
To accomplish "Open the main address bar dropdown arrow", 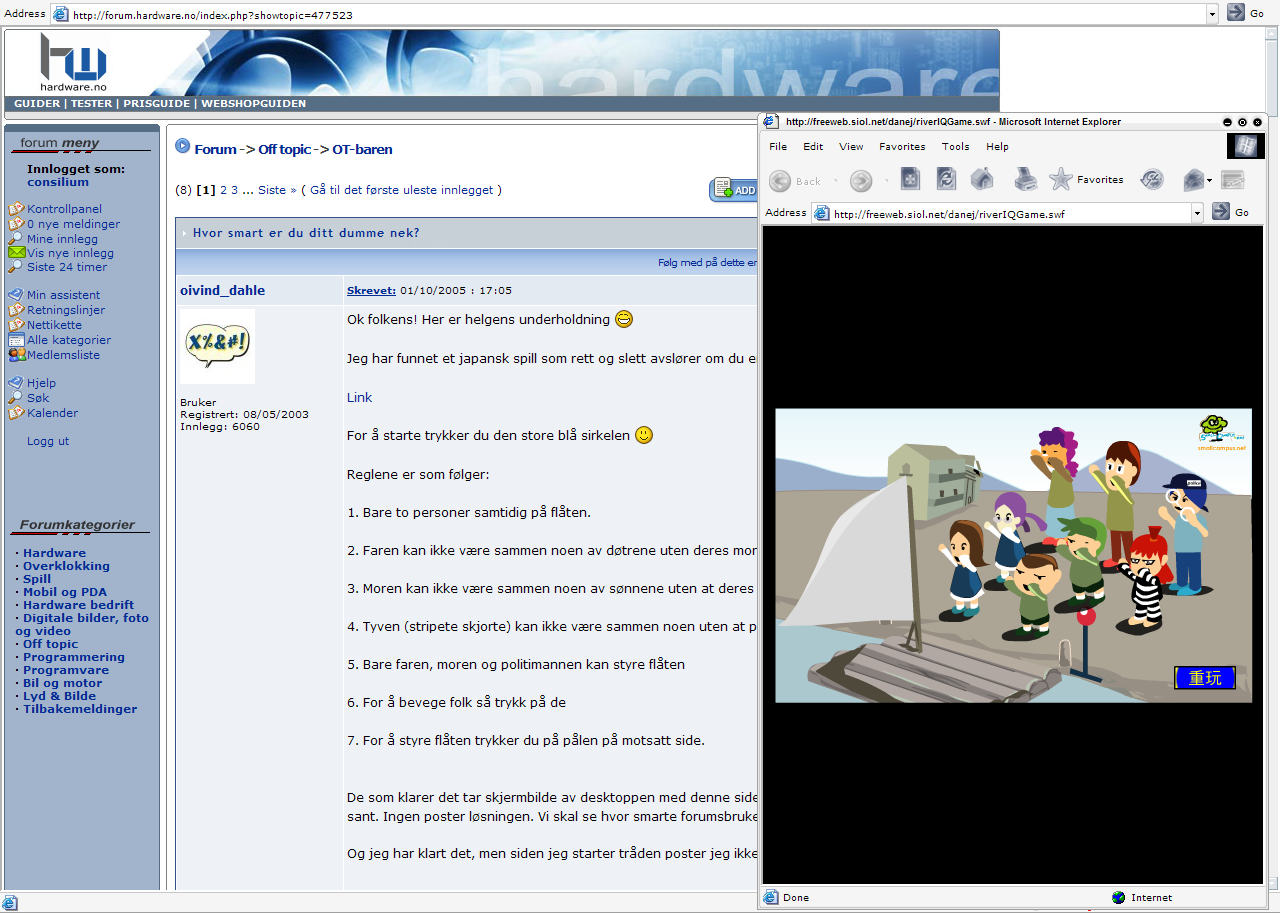I will click(1212, 14).
